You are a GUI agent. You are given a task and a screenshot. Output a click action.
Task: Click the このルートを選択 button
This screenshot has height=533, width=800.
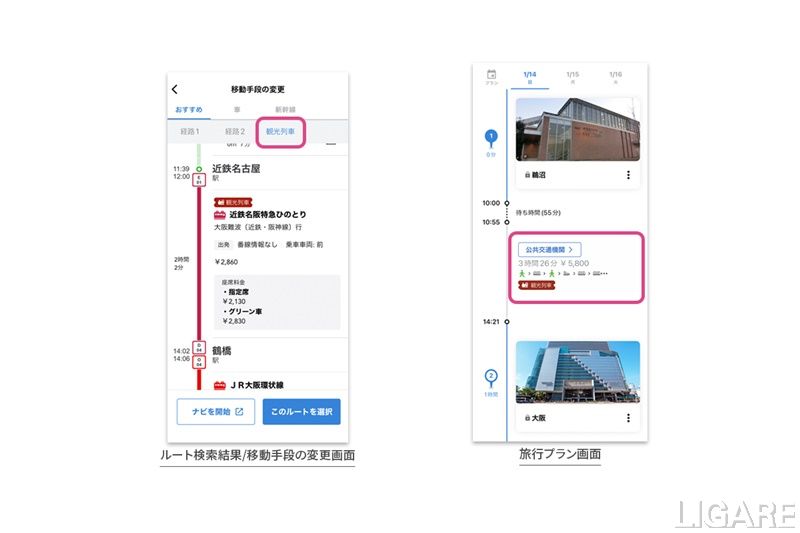302,412
